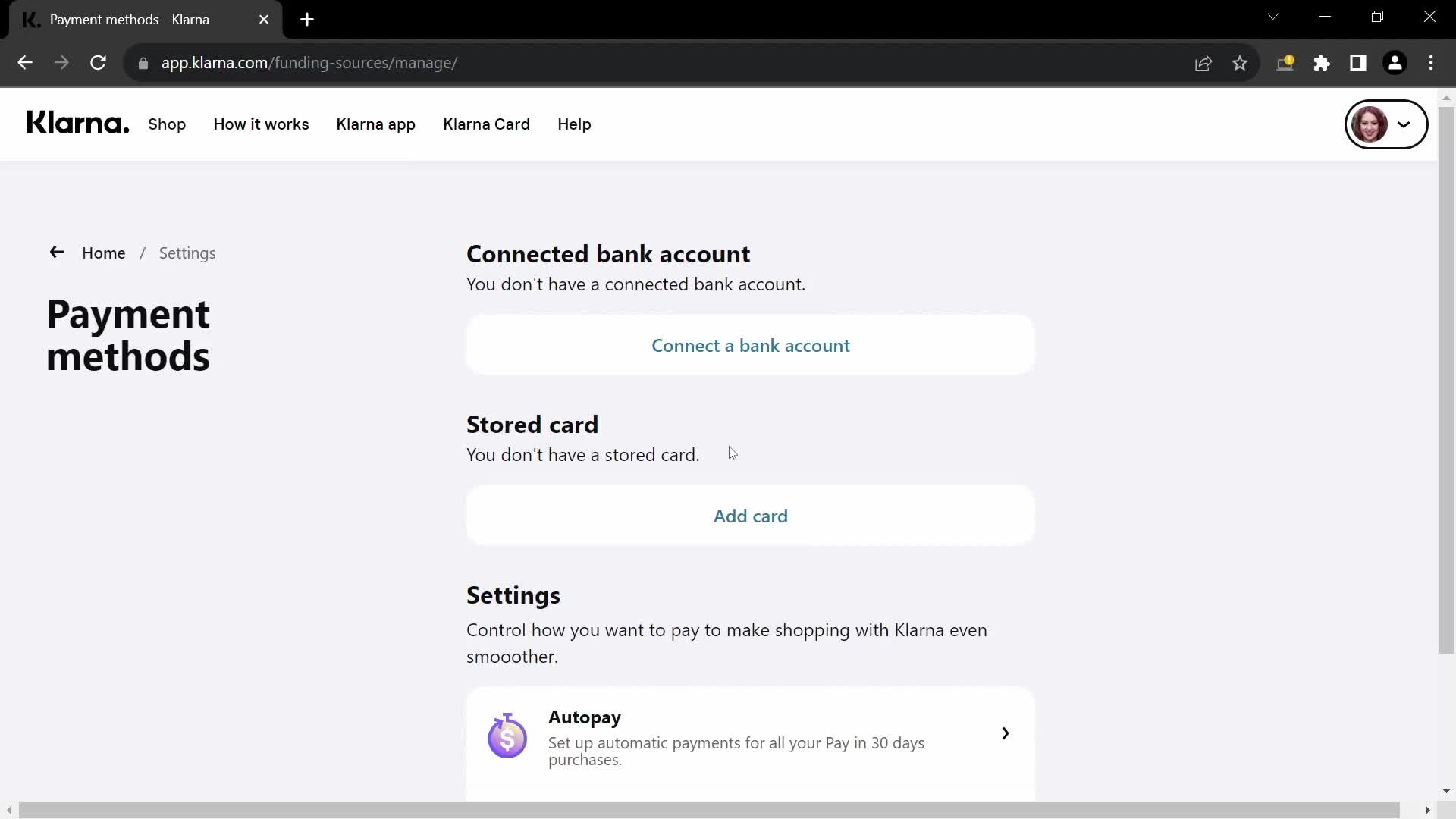Open Extensions puzzle icon

pos(1322,63)
